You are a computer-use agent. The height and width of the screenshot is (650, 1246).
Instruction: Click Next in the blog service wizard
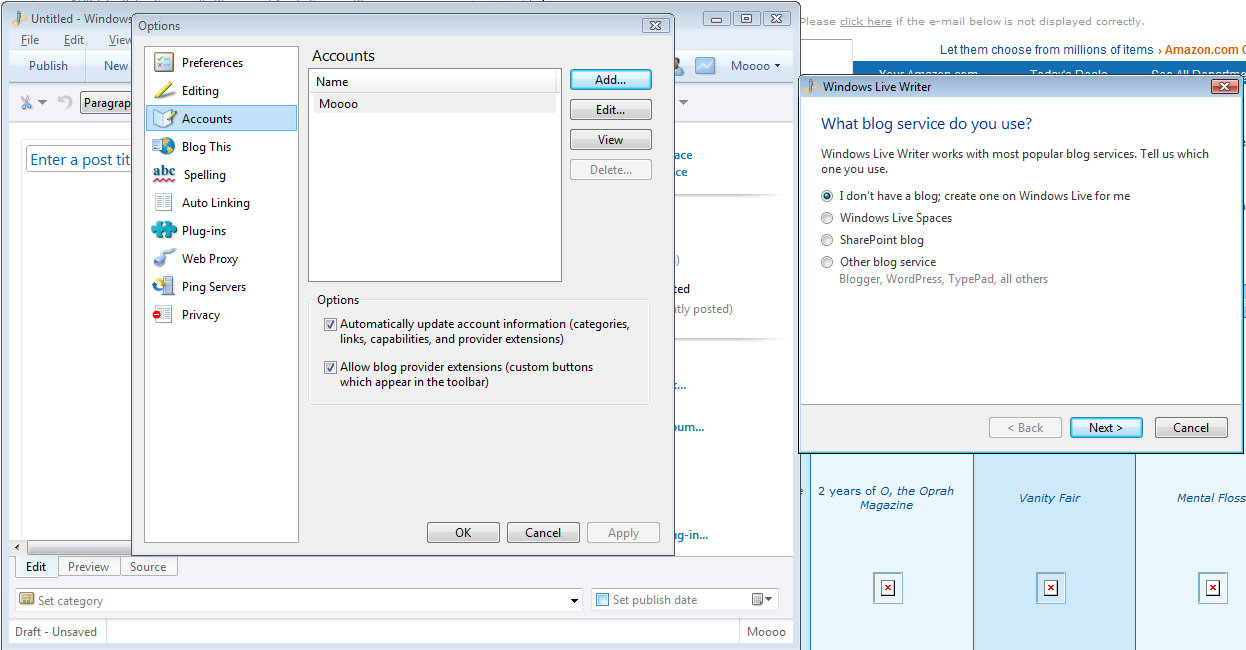tap(1106, 428)
